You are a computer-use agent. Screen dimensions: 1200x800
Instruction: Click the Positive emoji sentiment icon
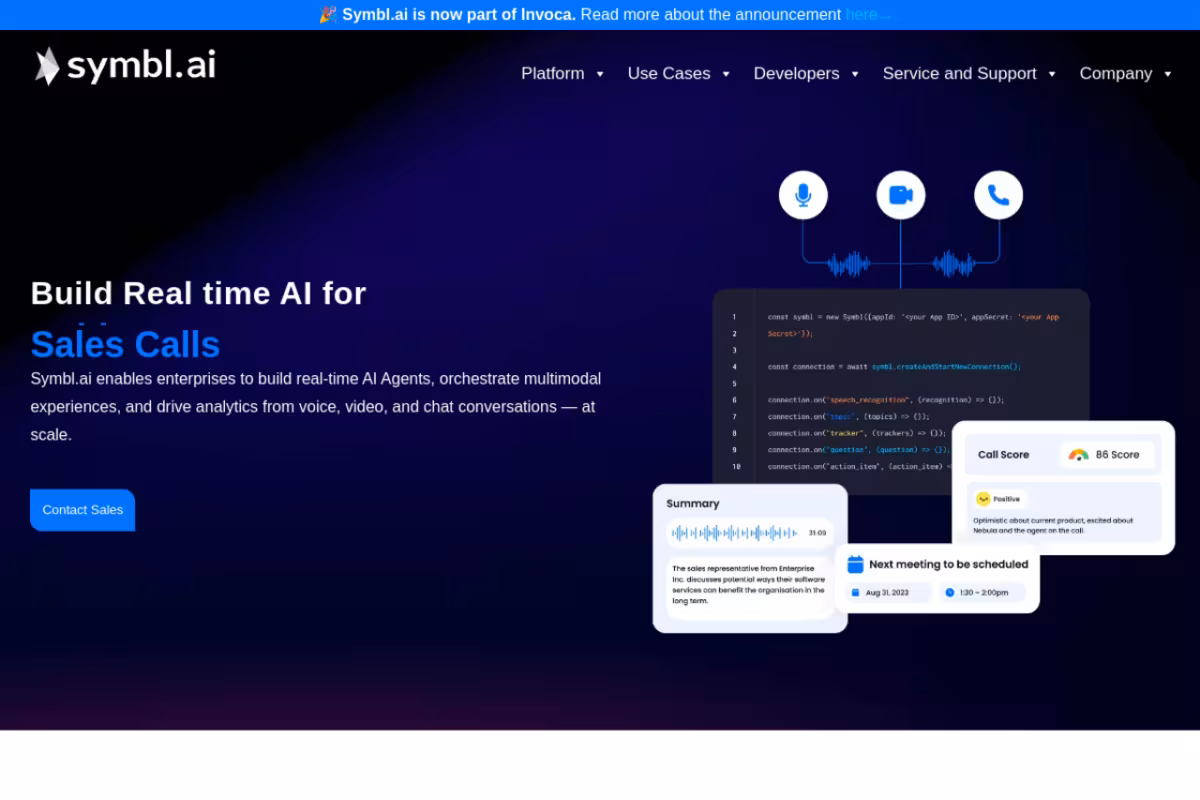coord(983,499)
